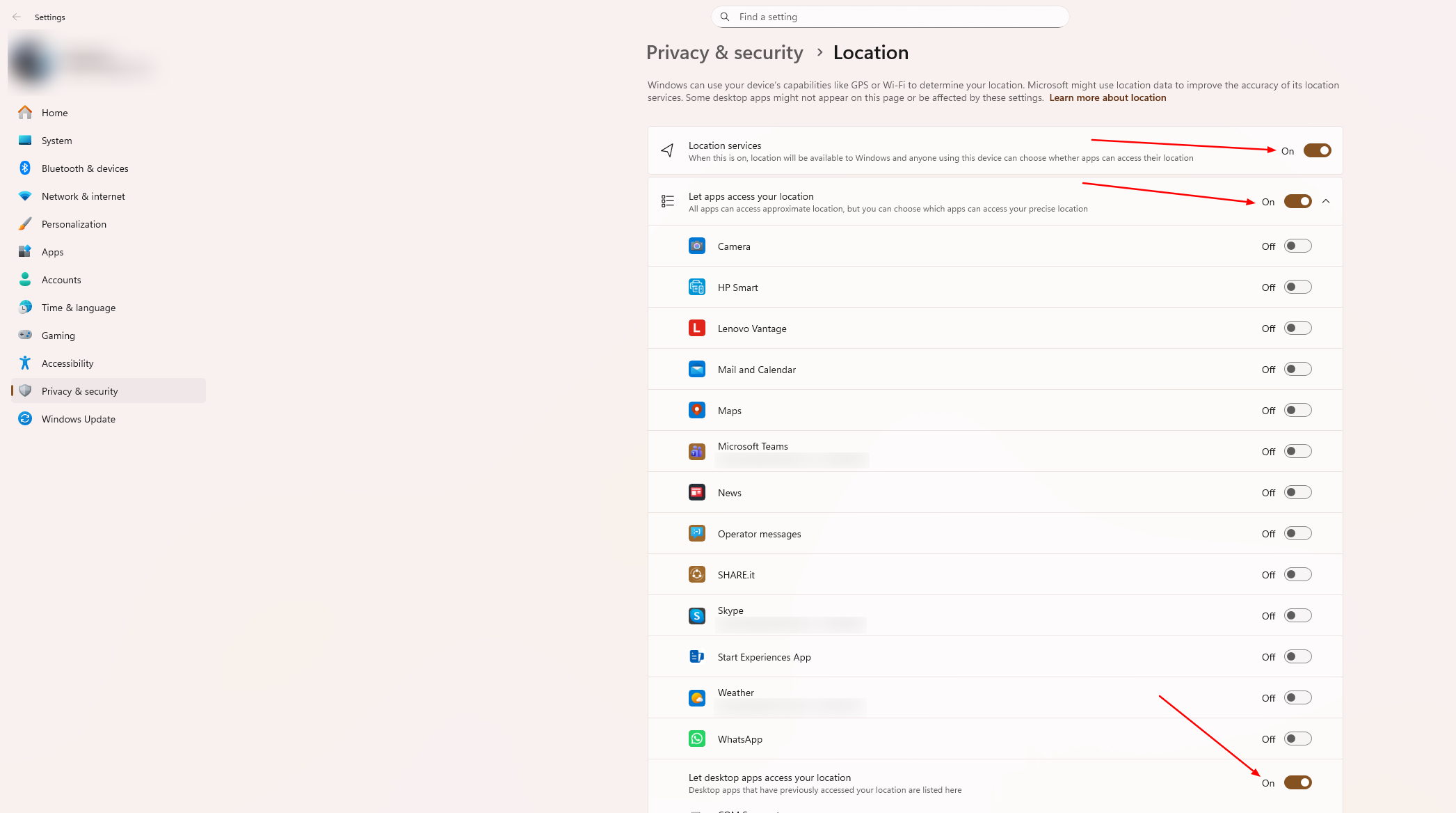
Task: Click the Skype app icon
Action: click(696, 616)
